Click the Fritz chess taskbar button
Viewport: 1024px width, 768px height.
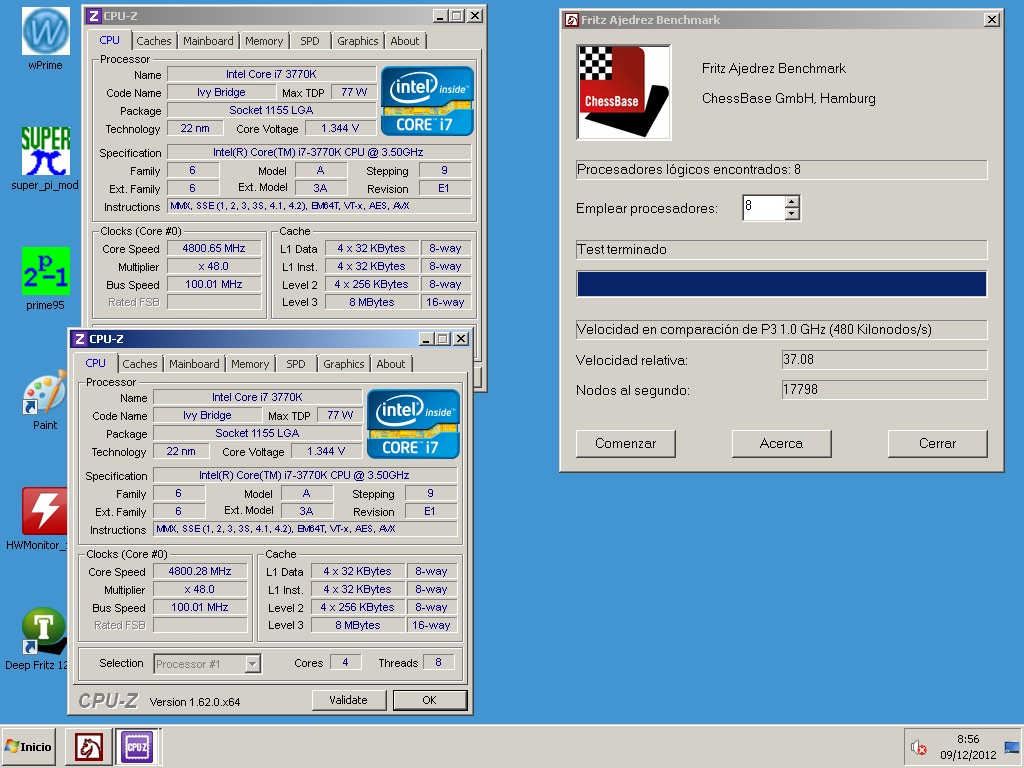click(88, 746)
